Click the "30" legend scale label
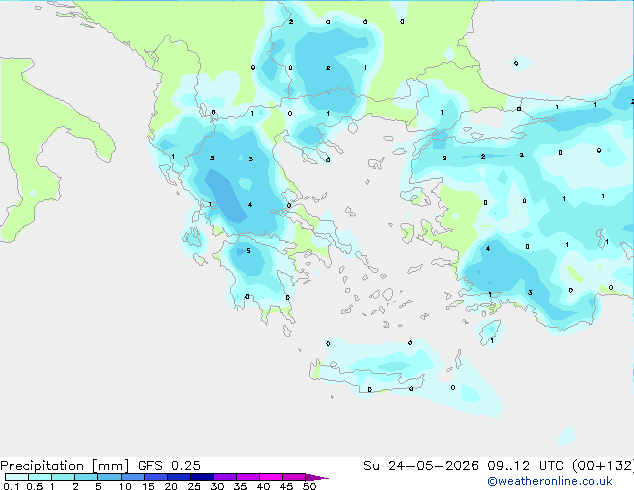 coord(217,486)
